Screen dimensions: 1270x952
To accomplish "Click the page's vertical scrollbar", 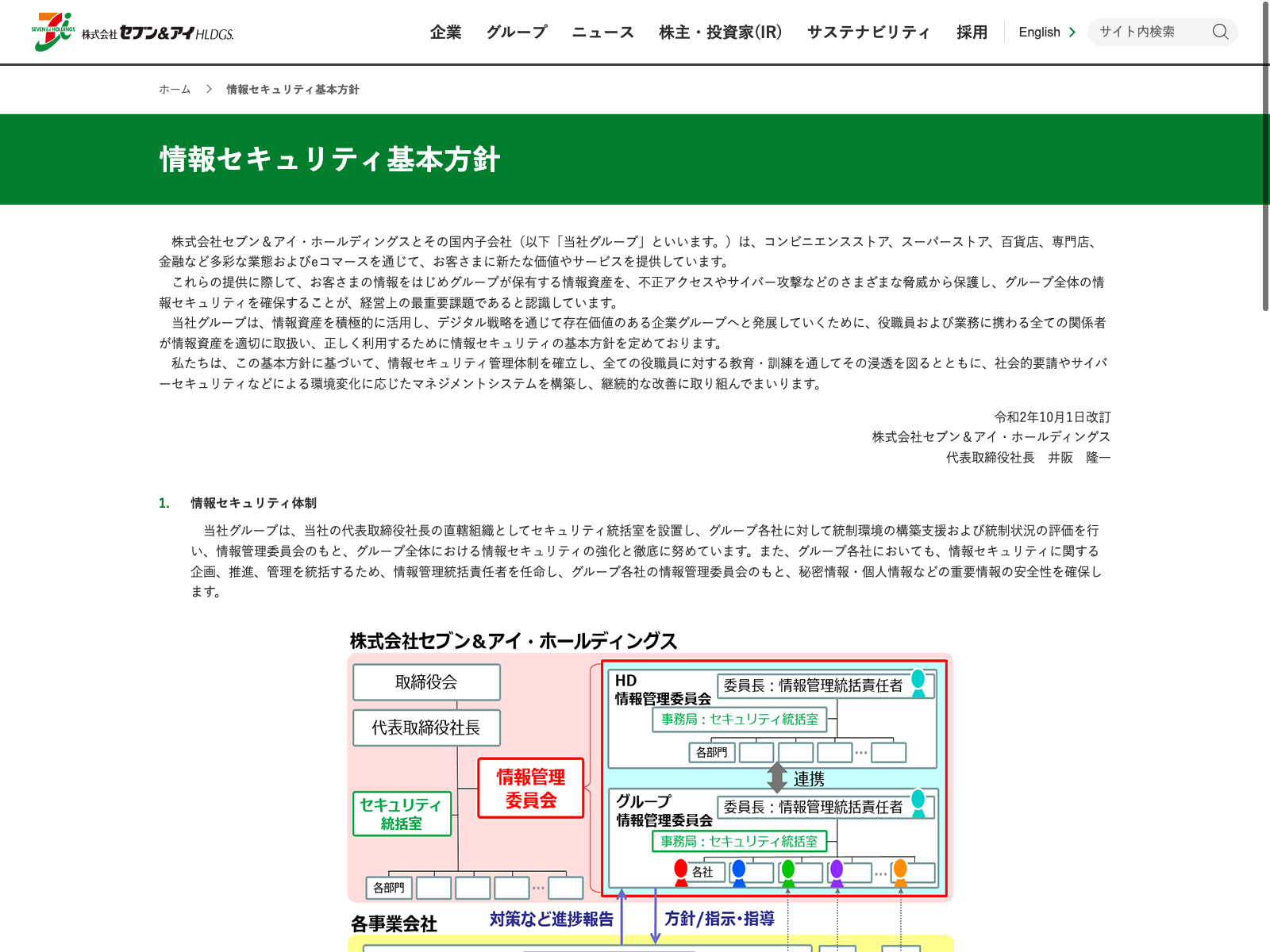I will point(1265,159).
